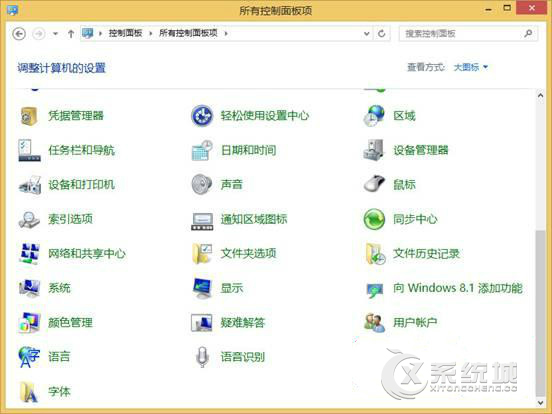The height and width of the screenshot is (414, 552).
Task: Open the 用户帐户 people icon
Action: (x=375, y=322)
